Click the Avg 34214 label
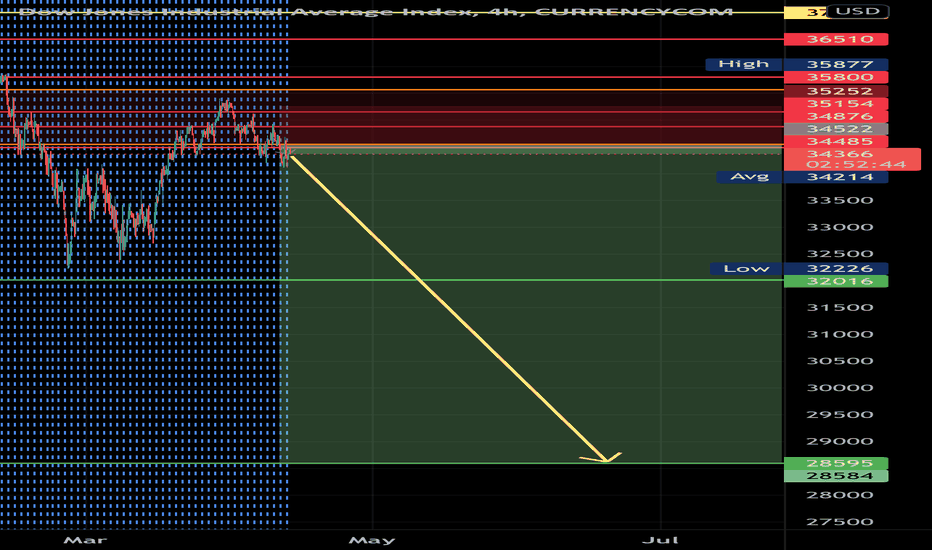This screenshot has height=550, width=932. [x=802, y=177]
